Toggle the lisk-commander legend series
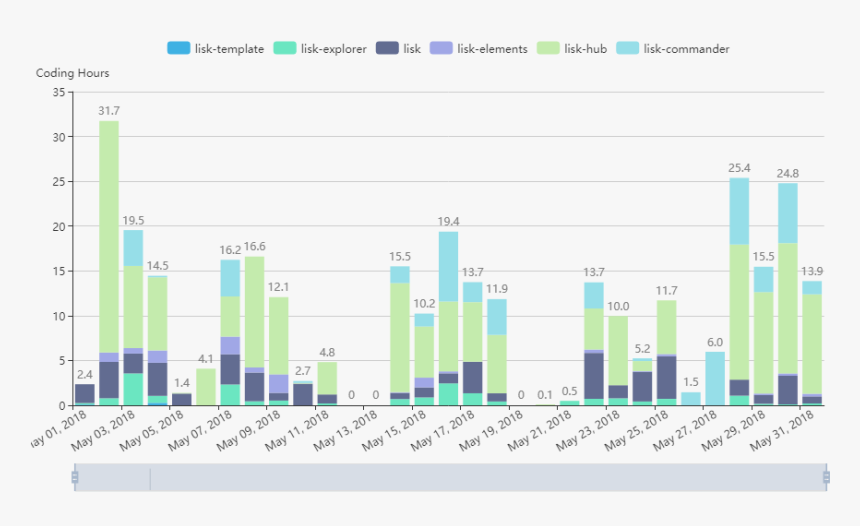 coord(672,48)
